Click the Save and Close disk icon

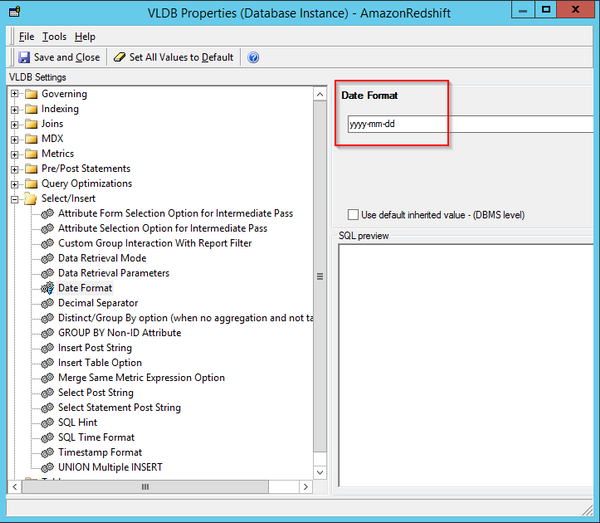(24, 58)
